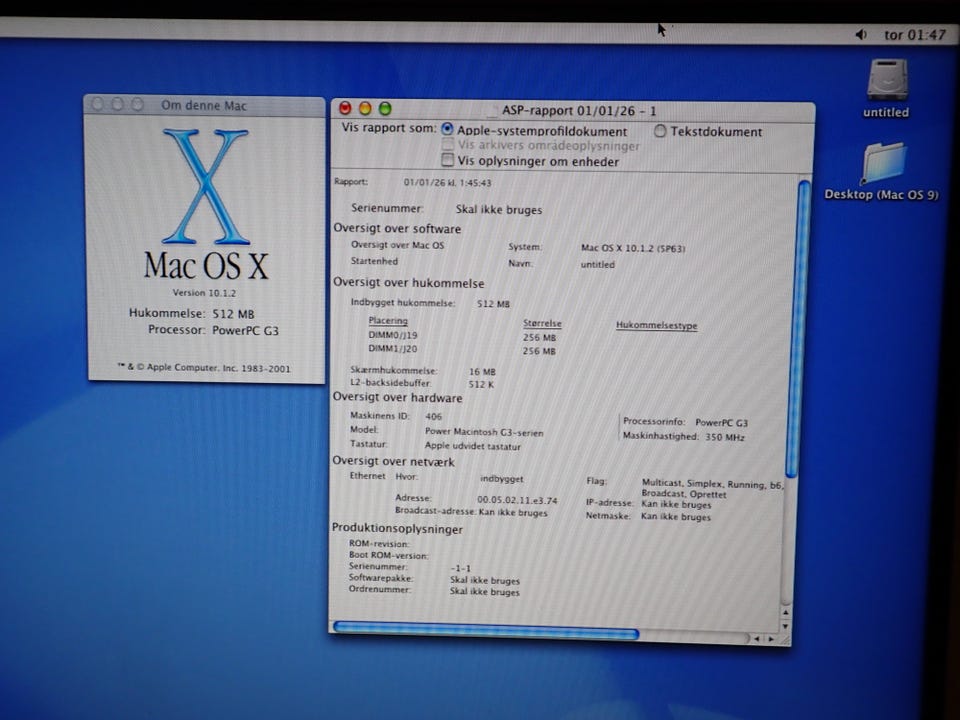Select Tekstdokument radio button
The image size is (960, 720).
click(659, 130)
